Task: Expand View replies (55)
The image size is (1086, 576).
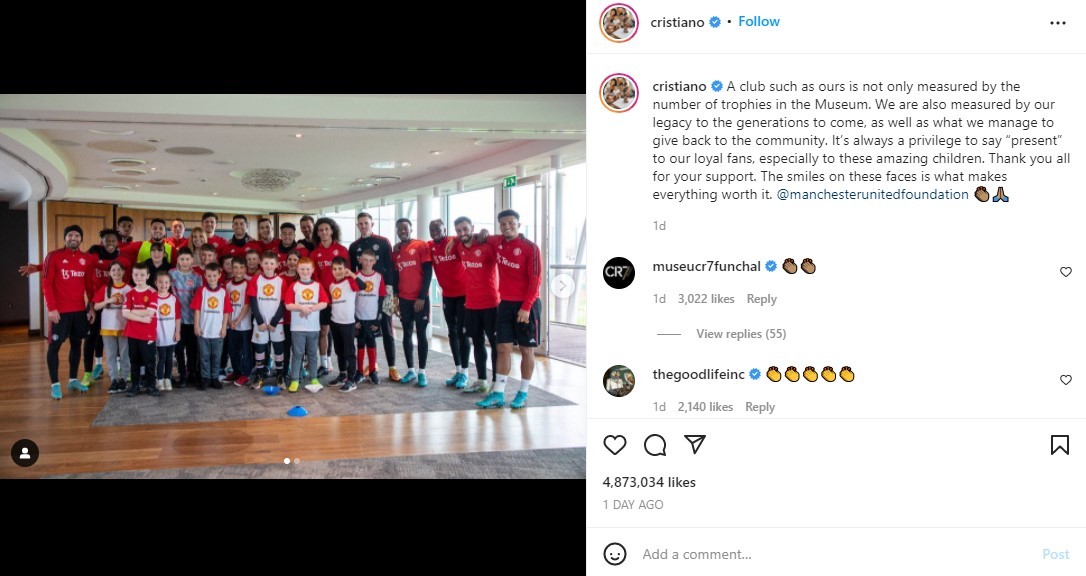Action: click(741, 334)
